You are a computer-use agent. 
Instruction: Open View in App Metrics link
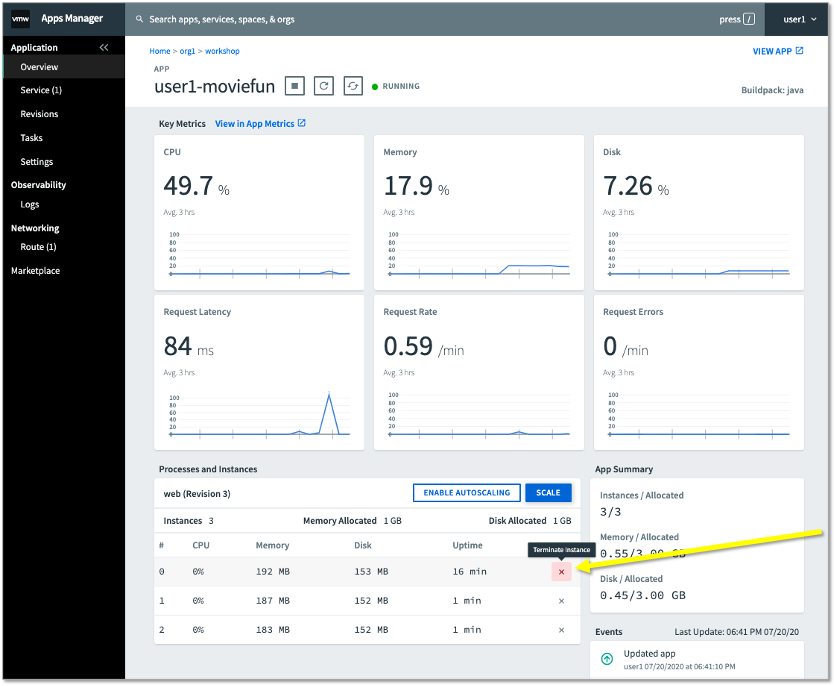[260, 124]
